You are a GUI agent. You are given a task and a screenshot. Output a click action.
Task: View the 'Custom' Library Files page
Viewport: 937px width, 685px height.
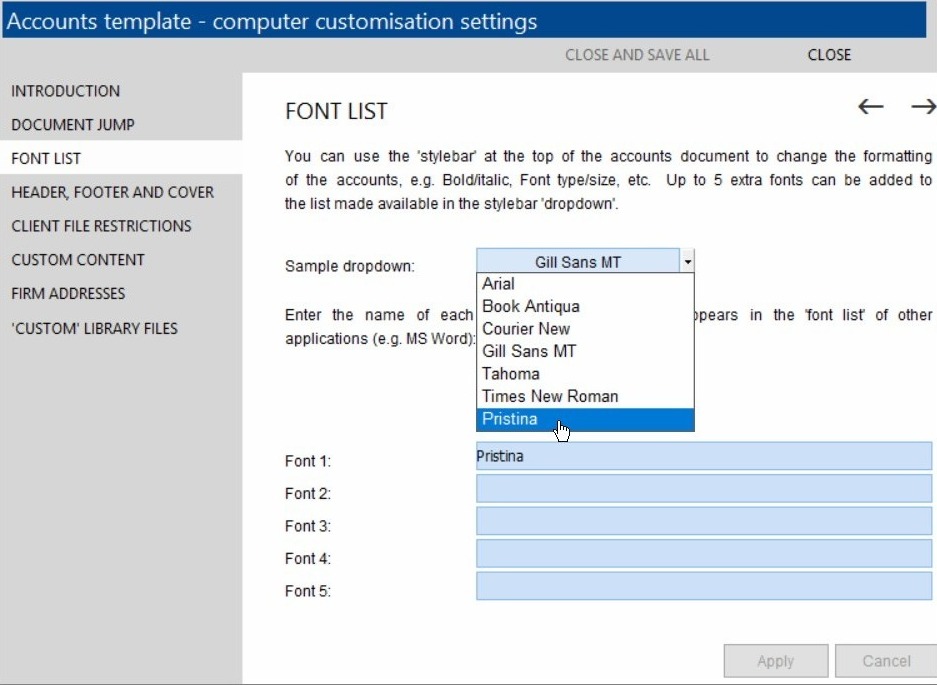[94, 326]
